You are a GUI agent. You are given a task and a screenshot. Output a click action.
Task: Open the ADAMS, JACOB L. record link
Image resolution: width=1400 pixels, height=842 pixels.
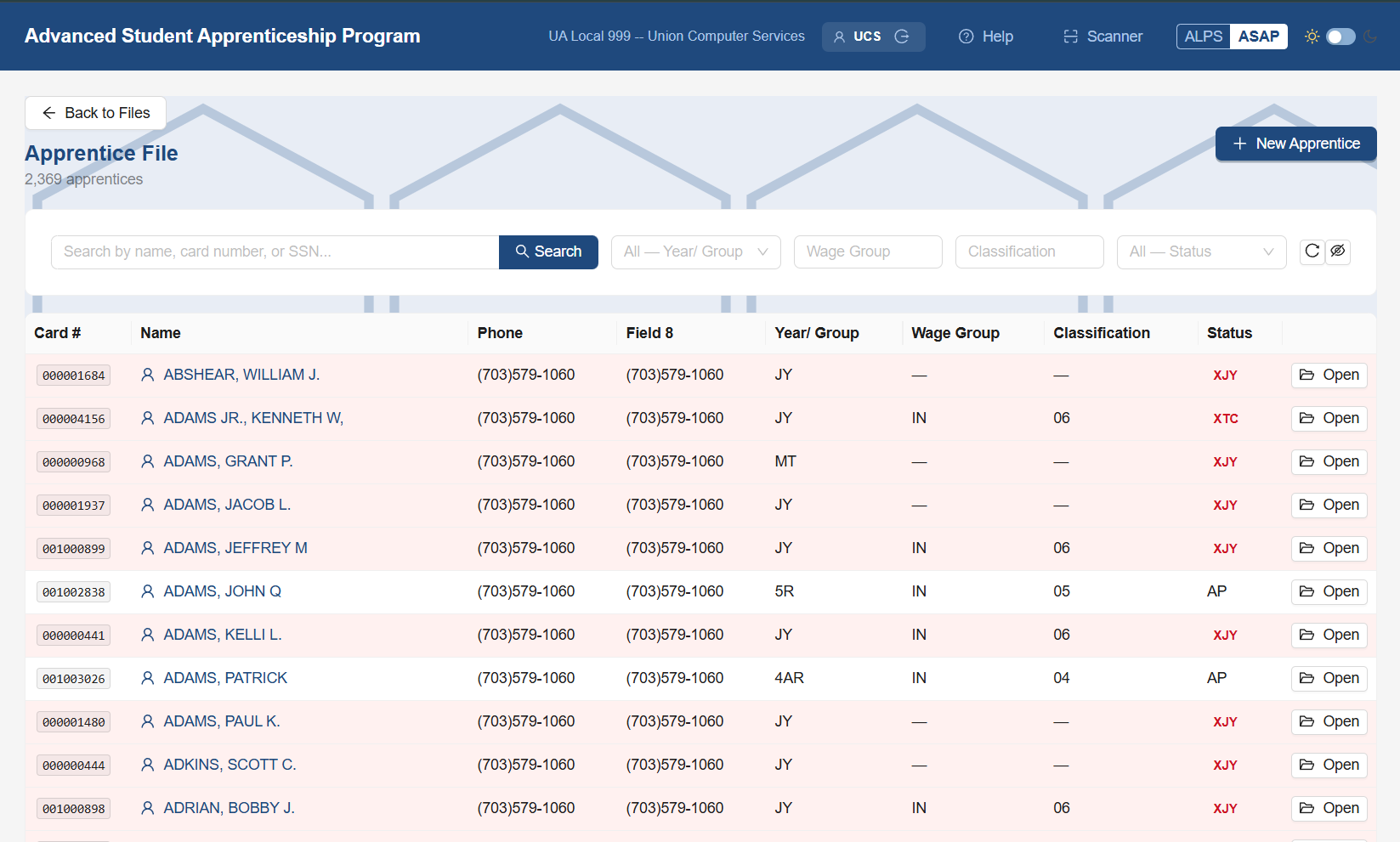(x=227, y=505)
